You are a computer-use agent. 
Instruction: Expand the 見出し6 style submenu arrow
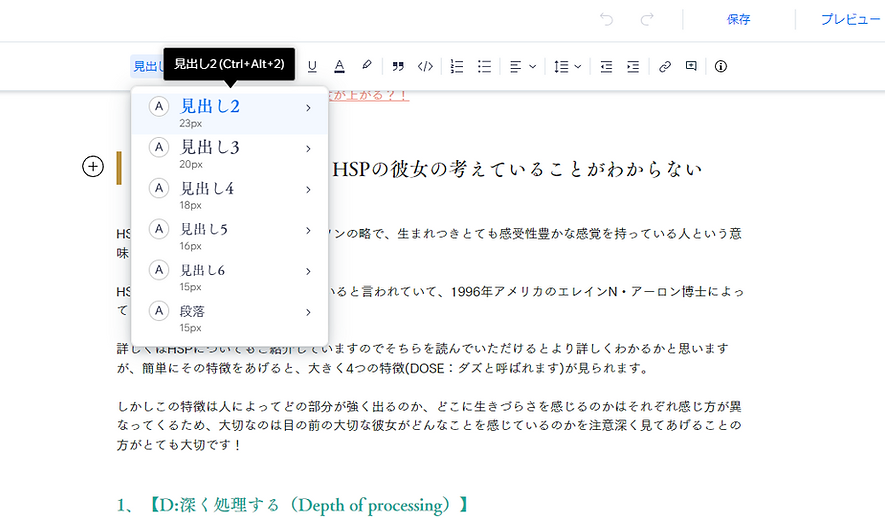coord(308,272)
